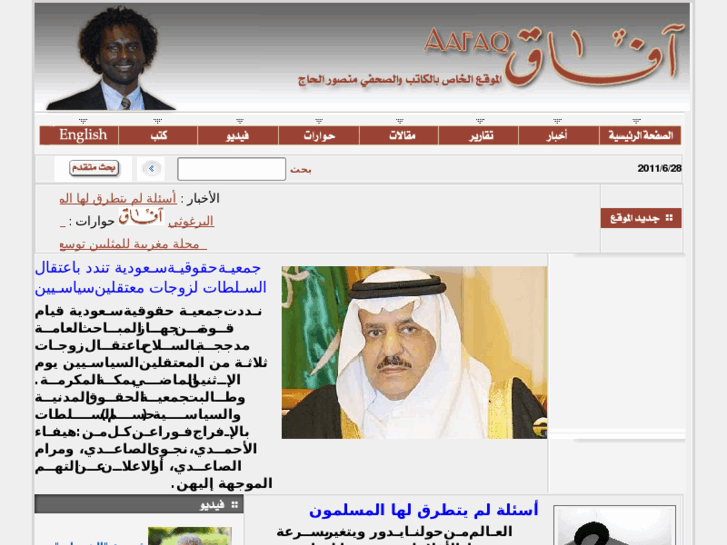The width and height of the screenshot is (727, 545).
Task: Click grid icon in فيديو header
Action: click(235, 505)
